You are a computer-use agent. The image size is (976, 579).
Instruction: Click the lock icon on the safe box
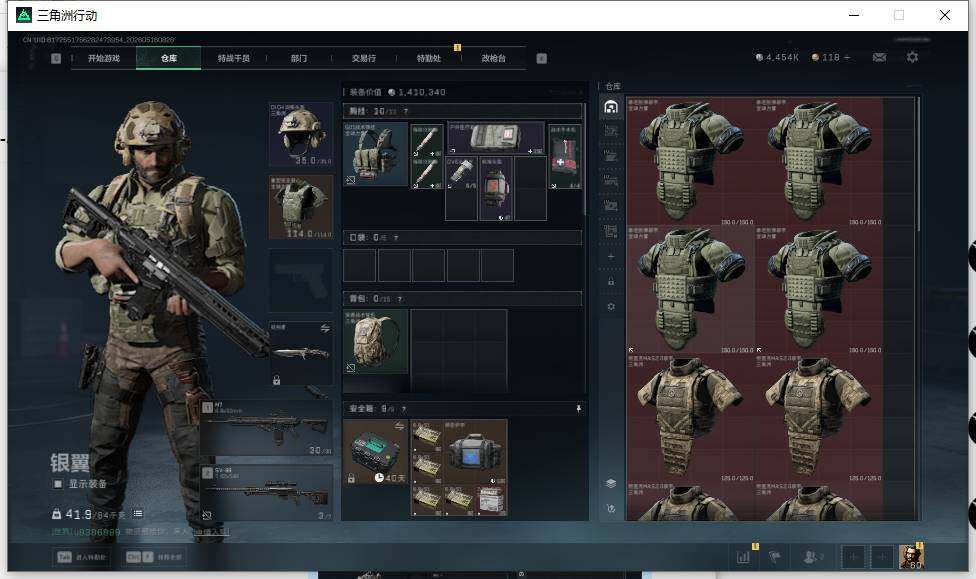(x=351, y=478)
